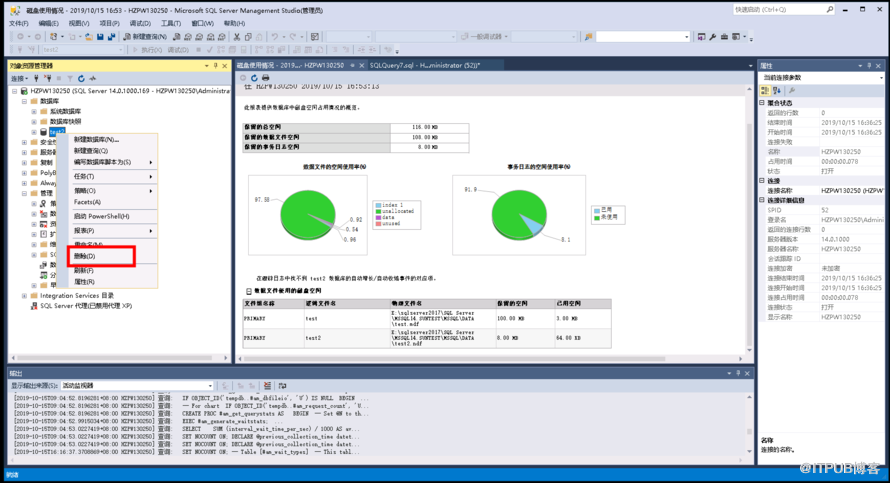This screenshot has height=483, width=890.
Task: Collapse the 聚合状态 group in Properties
Action: [762, 103]
